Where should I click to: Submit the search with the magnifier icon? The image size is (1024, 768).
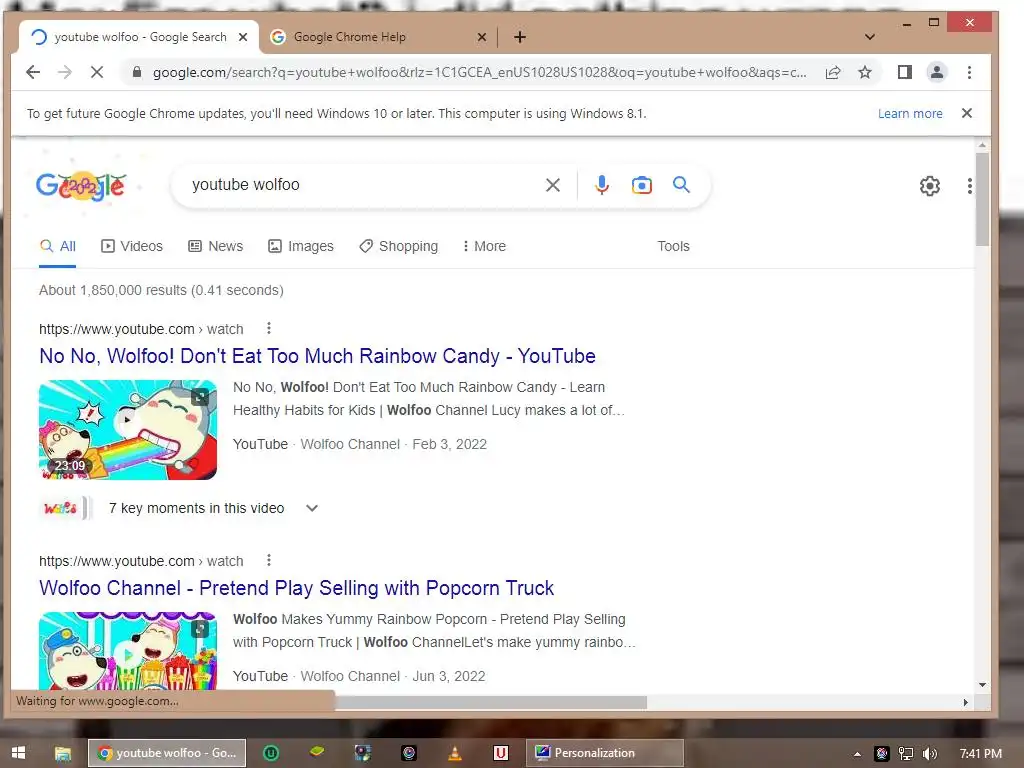pyautogui.click(x=681, y=185)
